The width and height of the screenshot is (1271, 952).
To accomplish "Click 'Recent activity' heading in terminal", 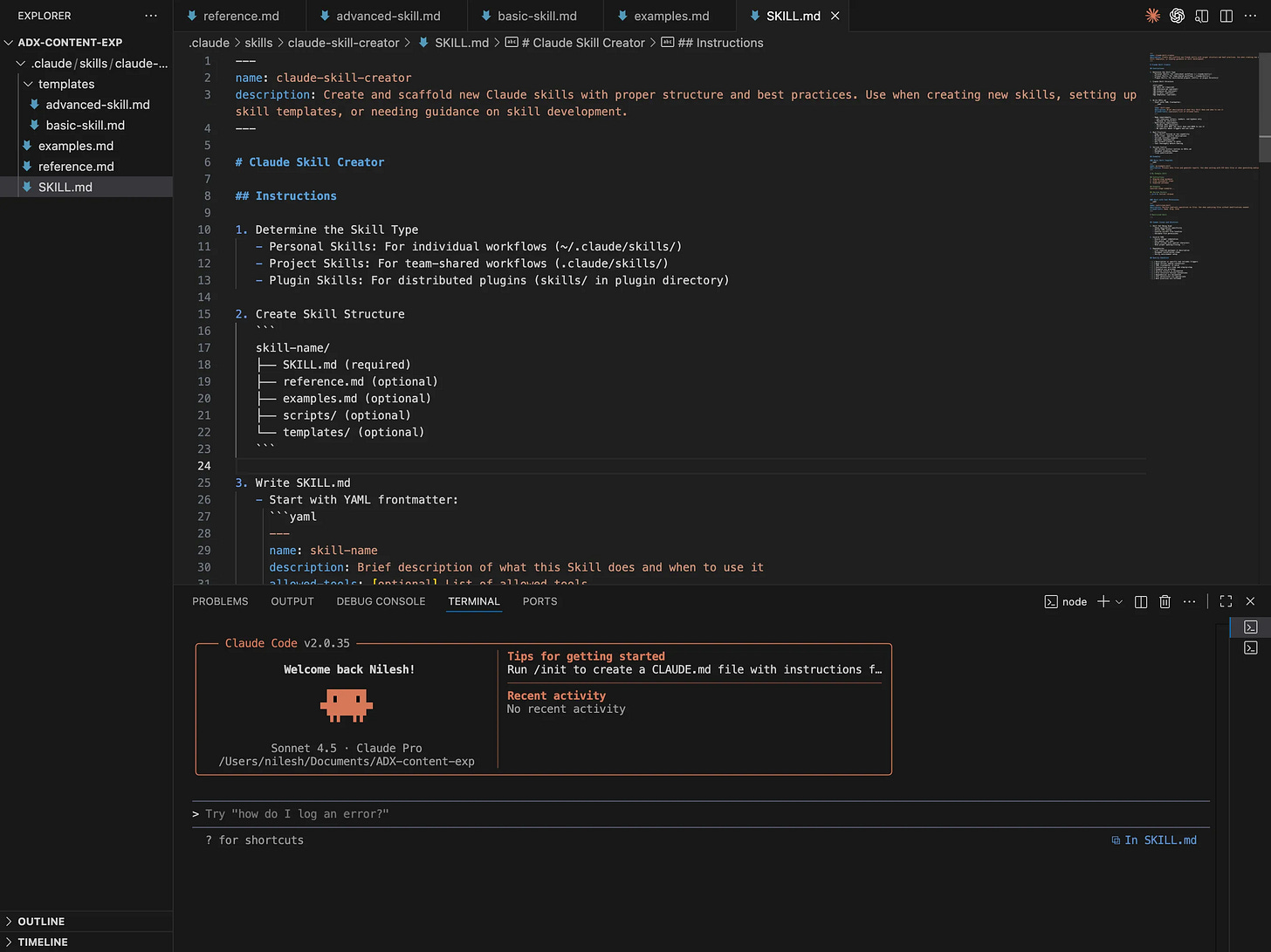I will [556, 695].
